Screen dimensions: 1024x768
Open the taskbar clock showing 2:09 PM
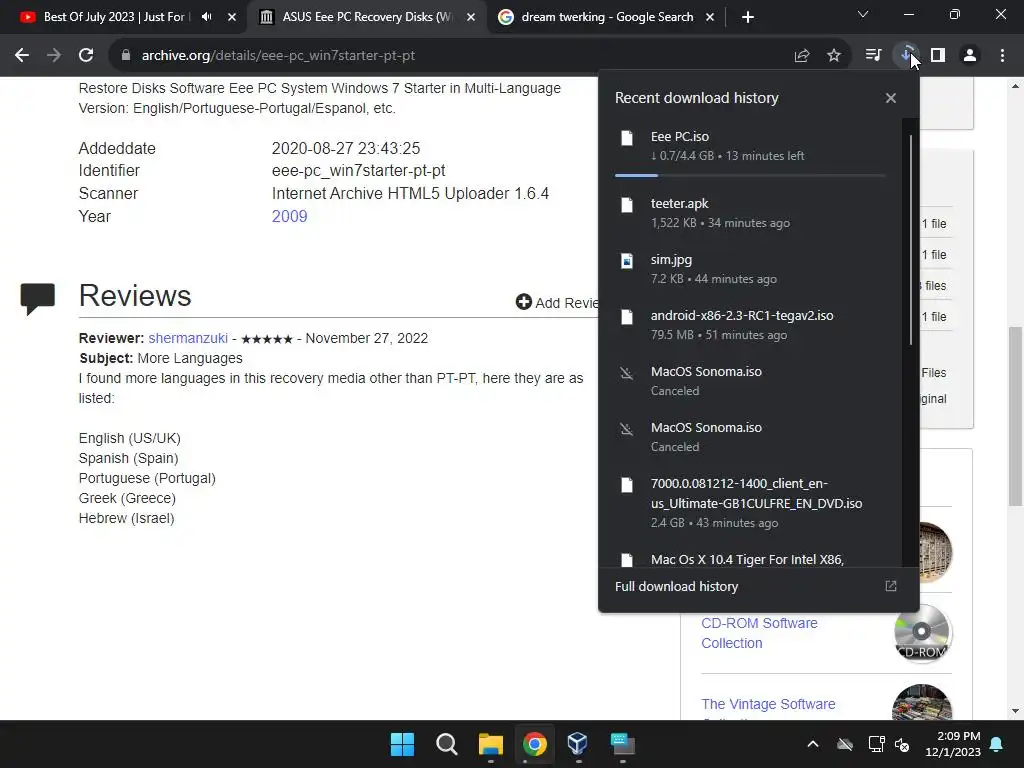(x=953, y=744)
